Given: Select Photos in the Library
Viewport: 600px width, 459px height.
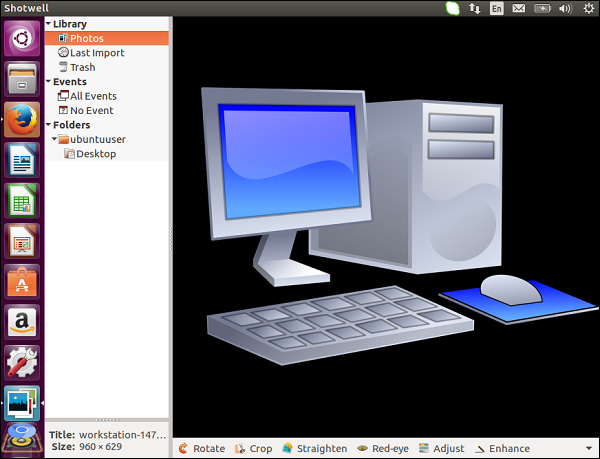Looking at the screenshot, I should click(x=86, y=38).
